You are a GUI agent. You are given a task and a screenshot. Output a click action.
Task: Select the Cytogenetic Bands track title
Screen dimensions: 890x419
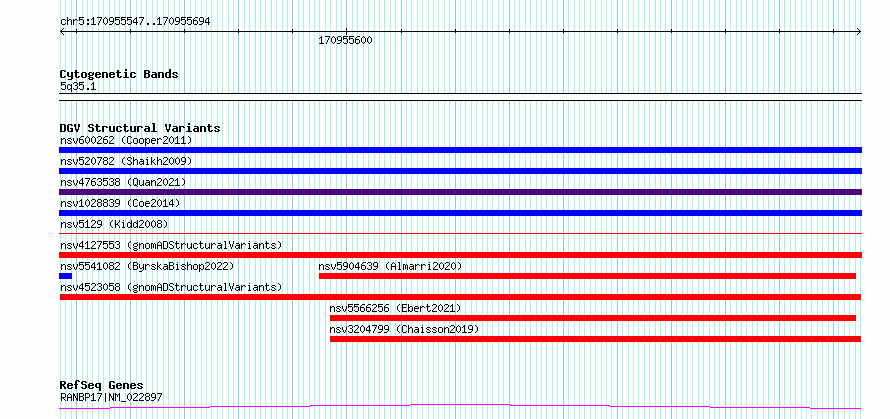(119, 74)
